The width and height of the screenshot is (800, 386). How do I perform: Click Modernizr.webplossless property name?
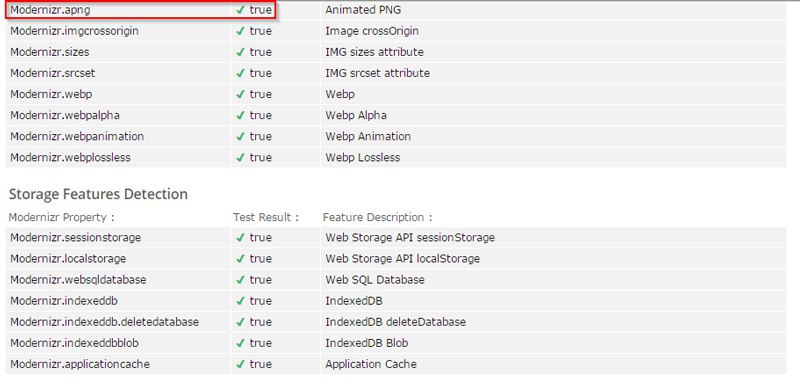point(70,158)
